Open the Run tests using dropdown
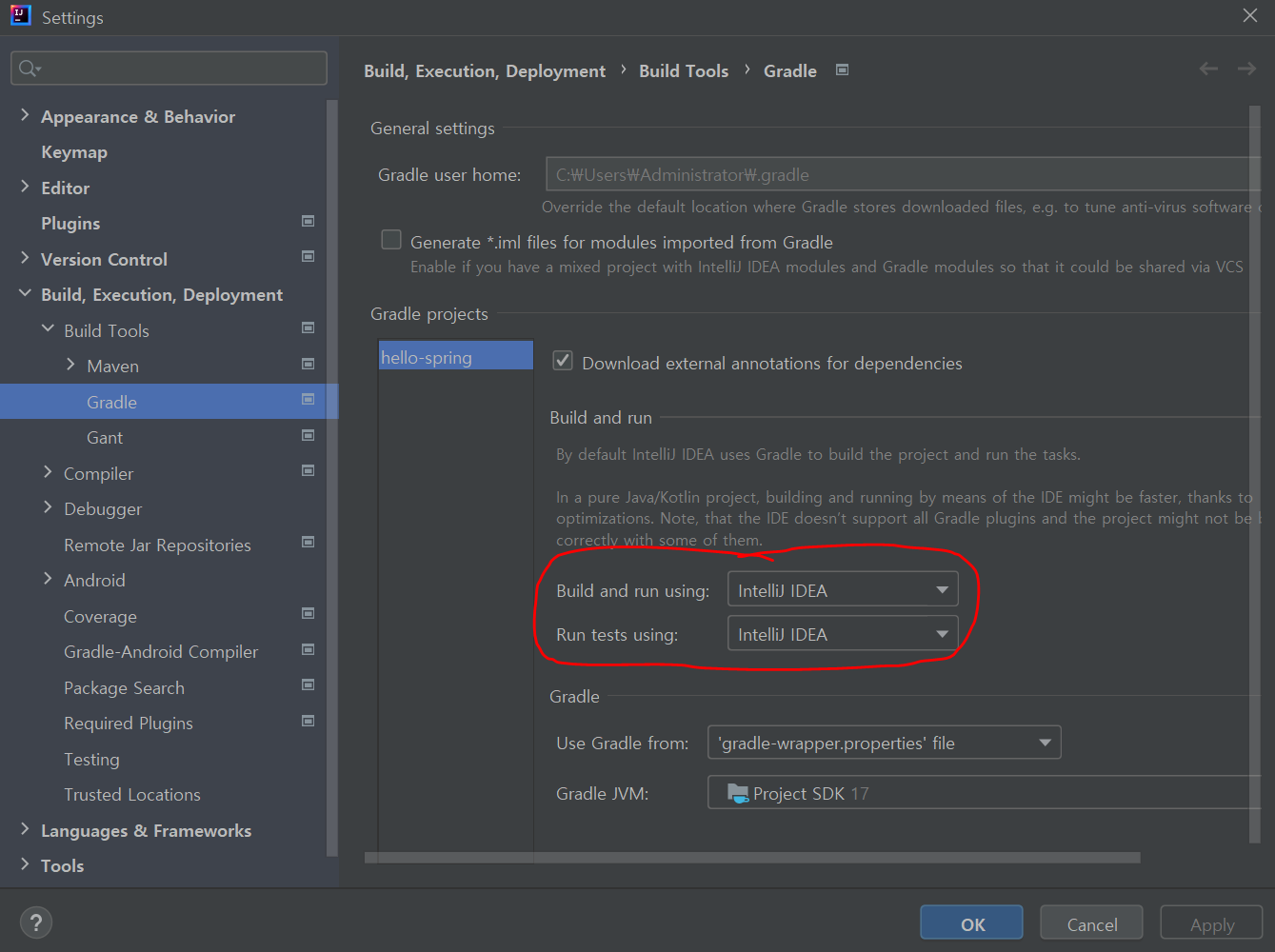 842,634
